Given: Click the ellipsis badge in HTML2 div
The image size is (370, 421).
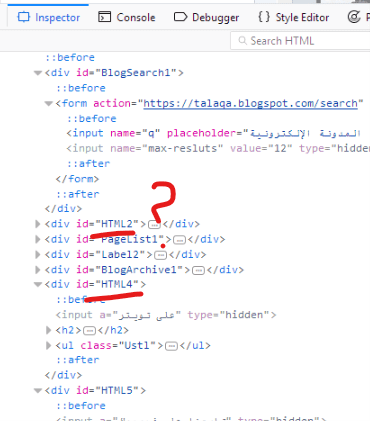Looking at the screenshot, I should click(154, 225).
